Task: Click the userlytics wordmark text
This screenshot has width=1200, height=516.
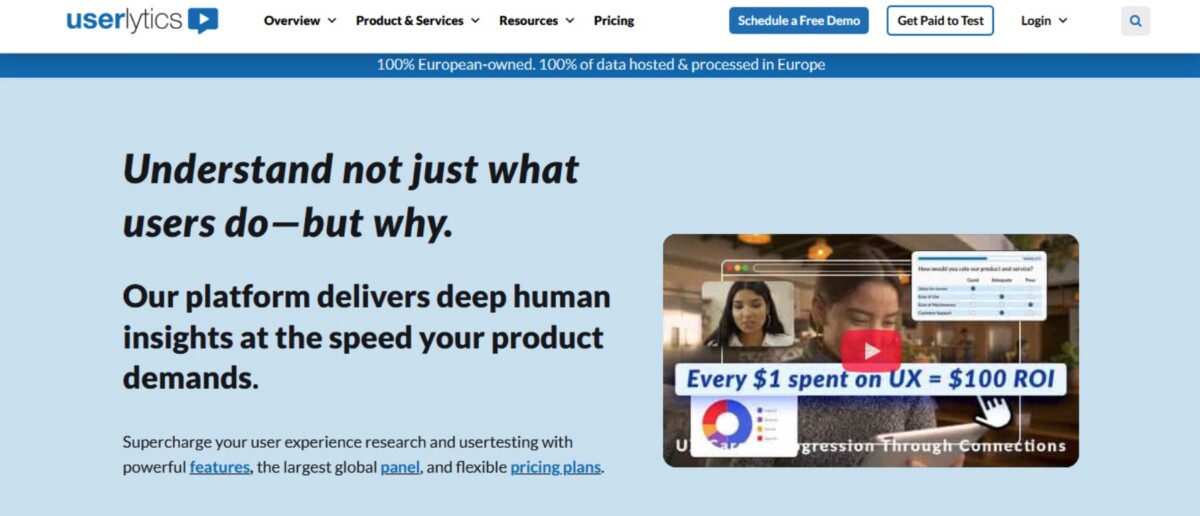Action: coord(125,20)
